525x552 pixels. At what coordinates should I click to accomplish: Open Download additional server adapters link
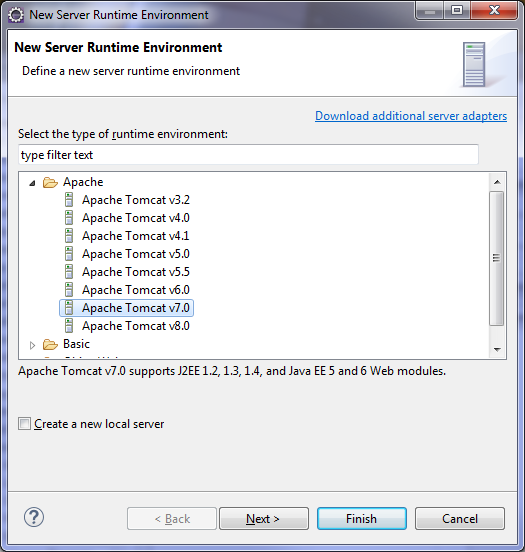(x=411, y=116)
